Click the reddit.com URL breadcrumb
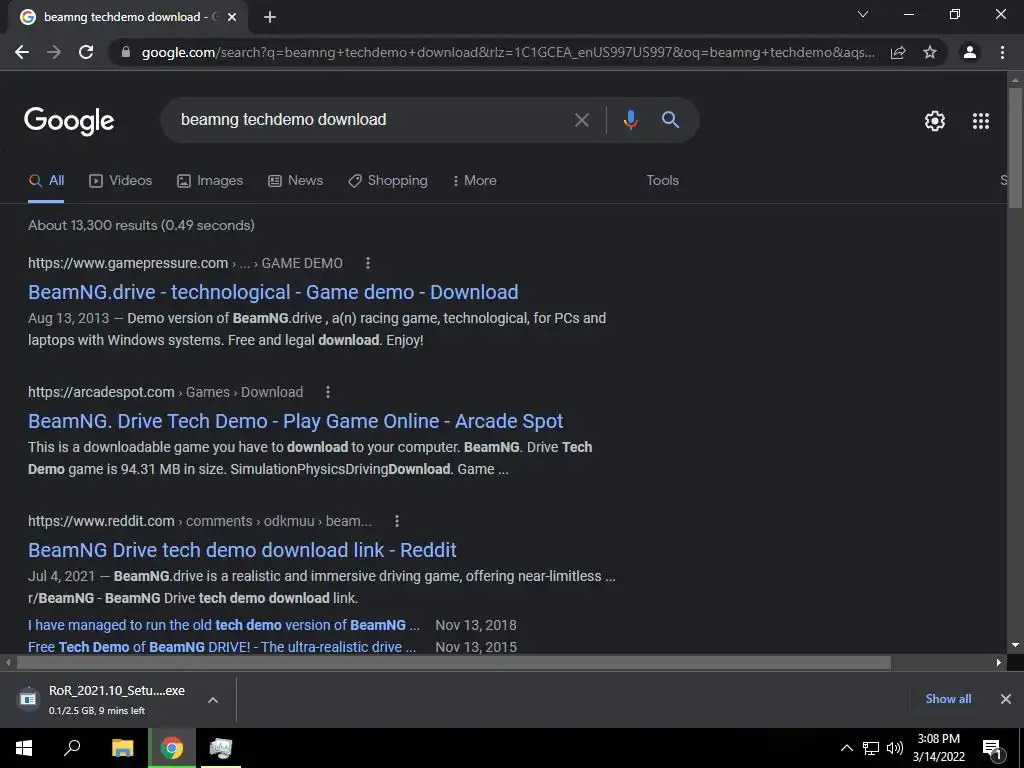Screen dimensions: 1024x768 200,521
